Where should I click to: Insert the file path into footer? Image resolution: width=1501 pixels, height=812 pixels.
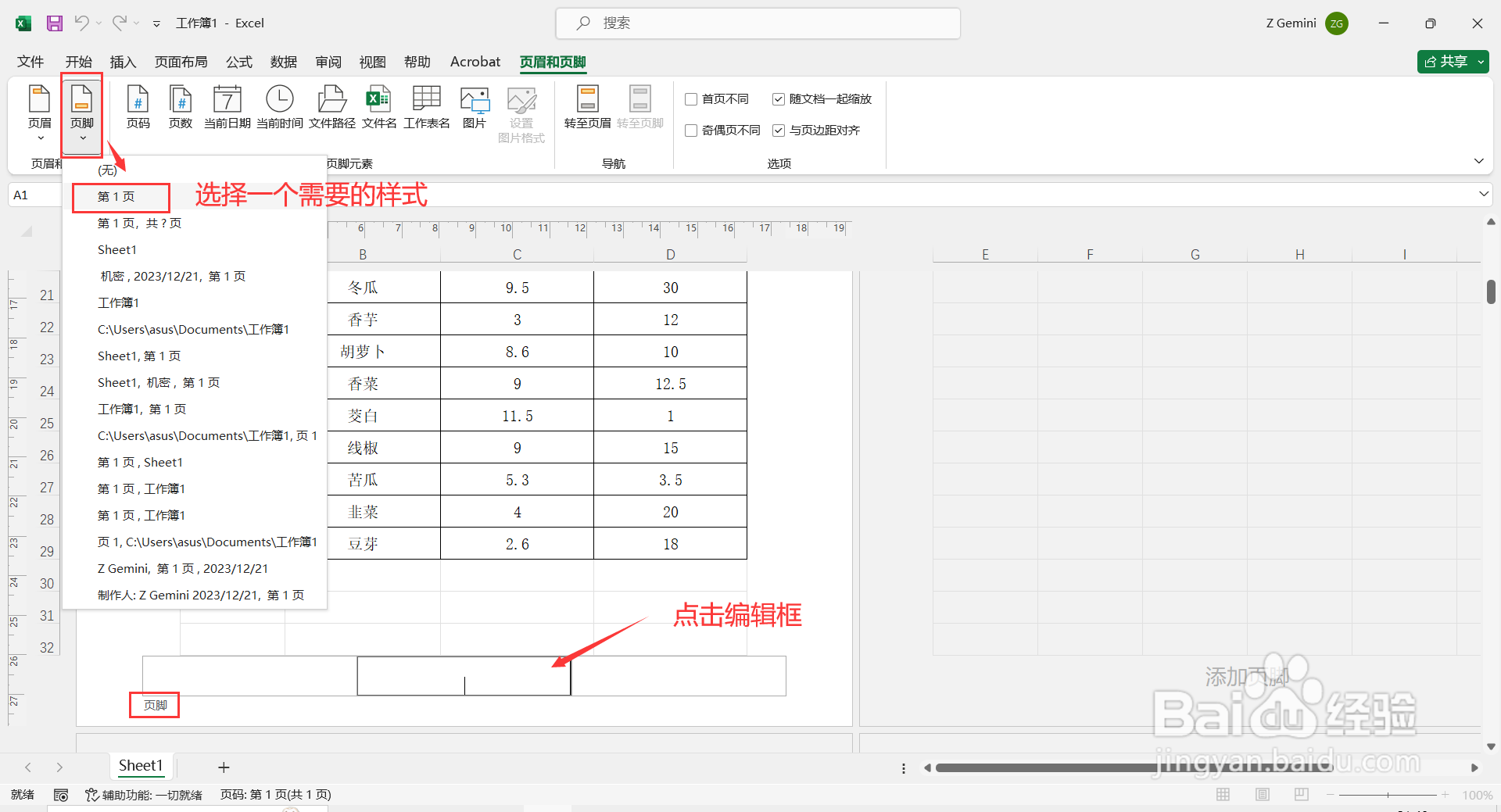point(331,107)
